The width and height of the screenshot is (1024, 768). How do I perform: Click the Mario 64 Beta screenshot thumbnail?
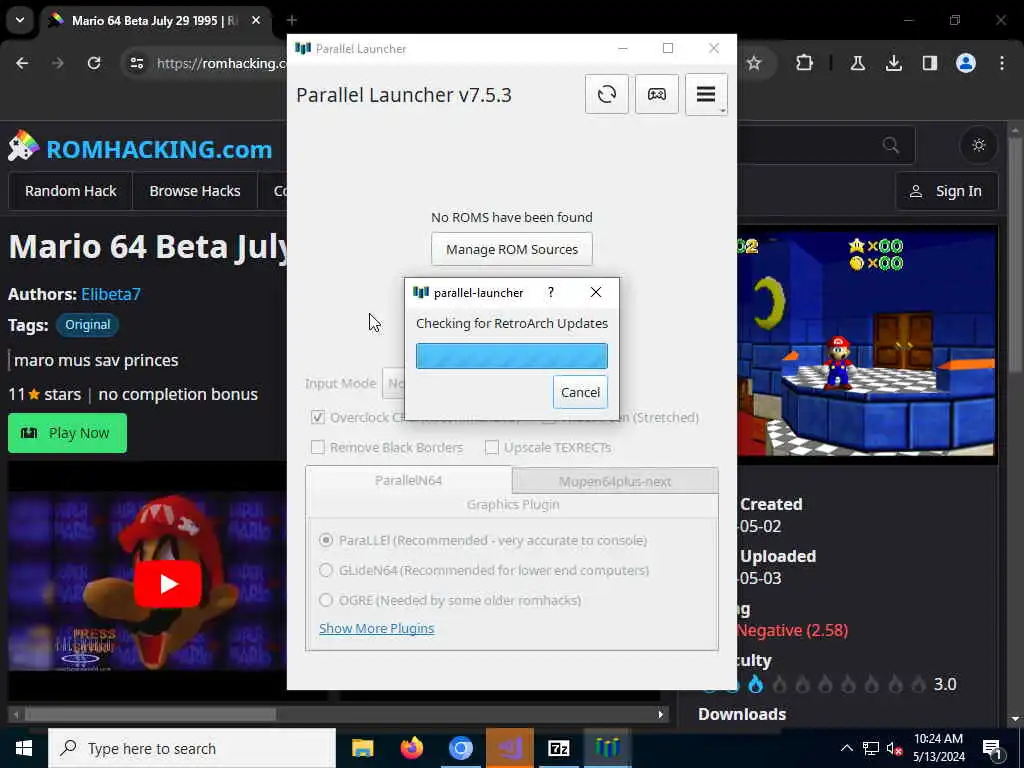tap(866, 343)
